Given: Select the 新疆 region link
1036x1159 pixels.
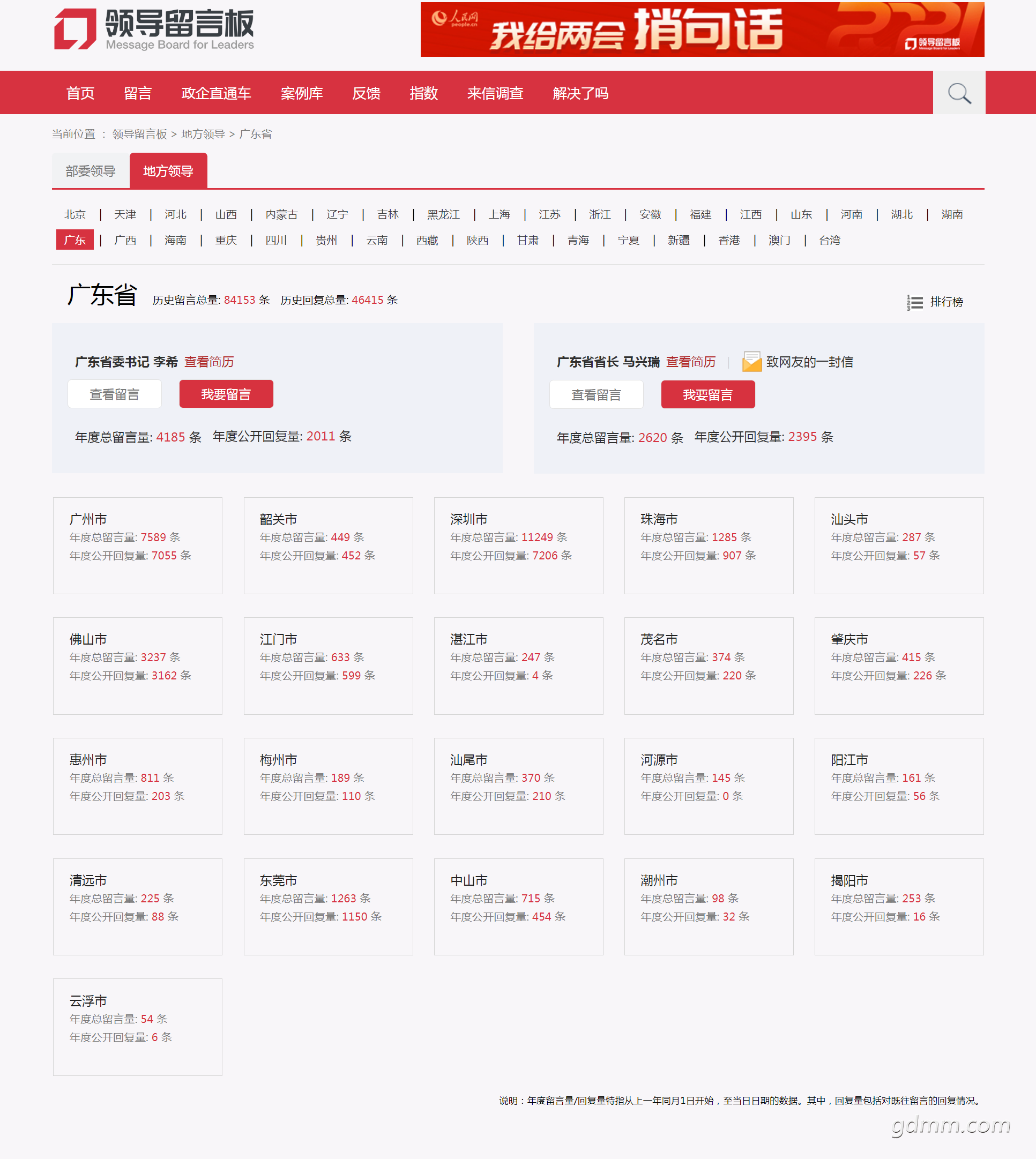Looking at the screenshot, I should point(679,240).
